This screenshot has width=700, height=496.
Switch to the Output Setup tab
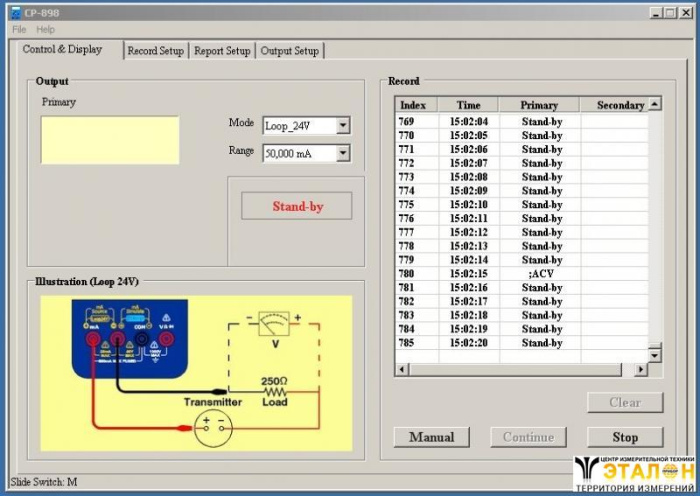tap(290, 51)
